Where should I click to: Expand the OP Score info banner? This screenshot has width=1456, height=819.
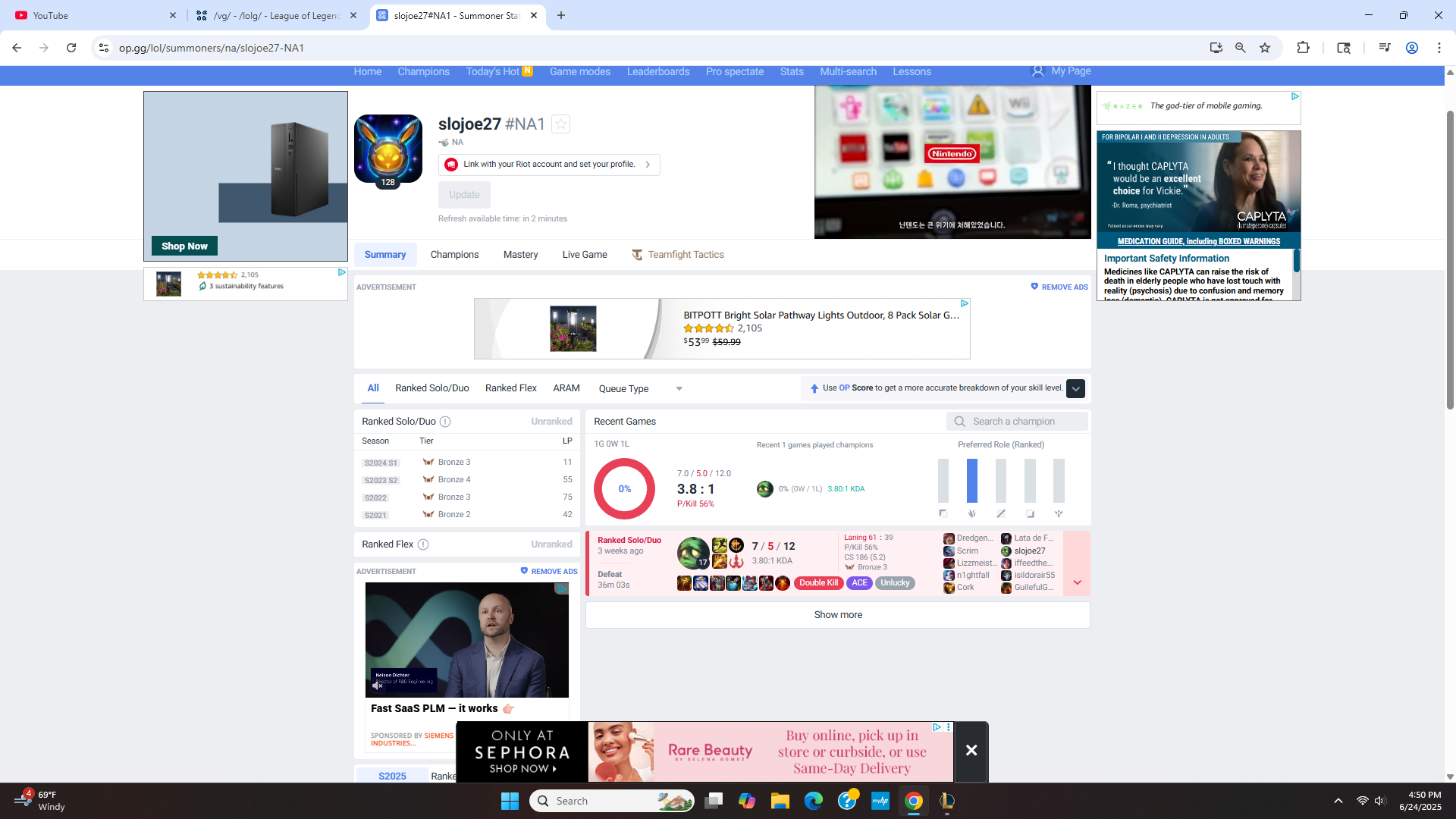tap(1075, 388)
